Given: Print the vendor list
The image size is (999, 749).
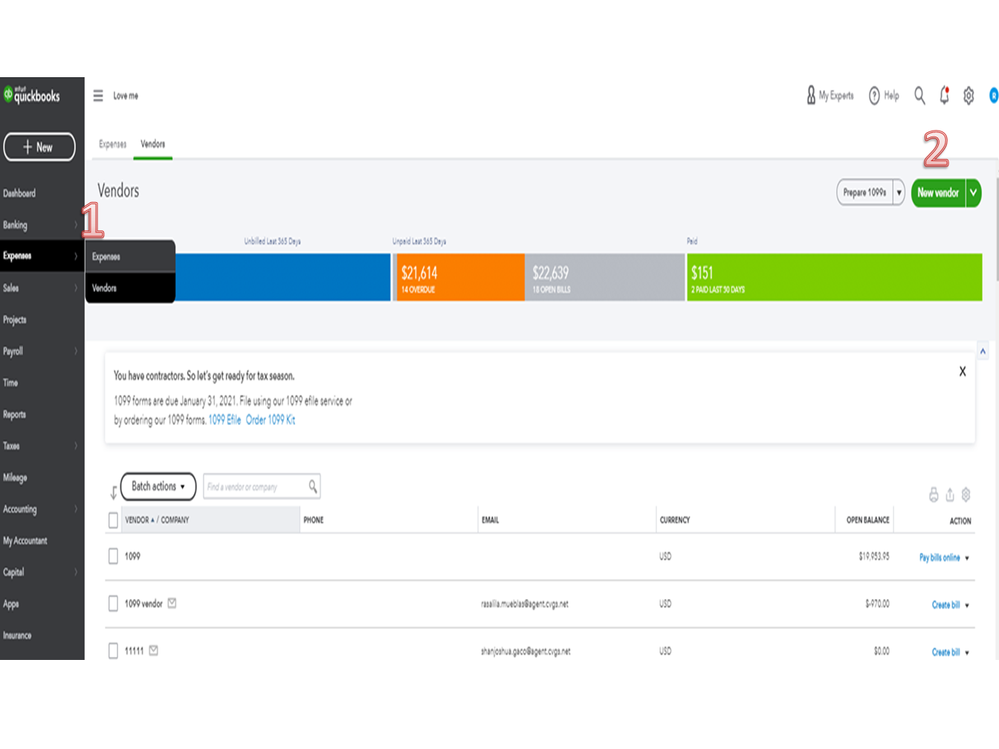Looking at the screenshot, I should (934, 495).
